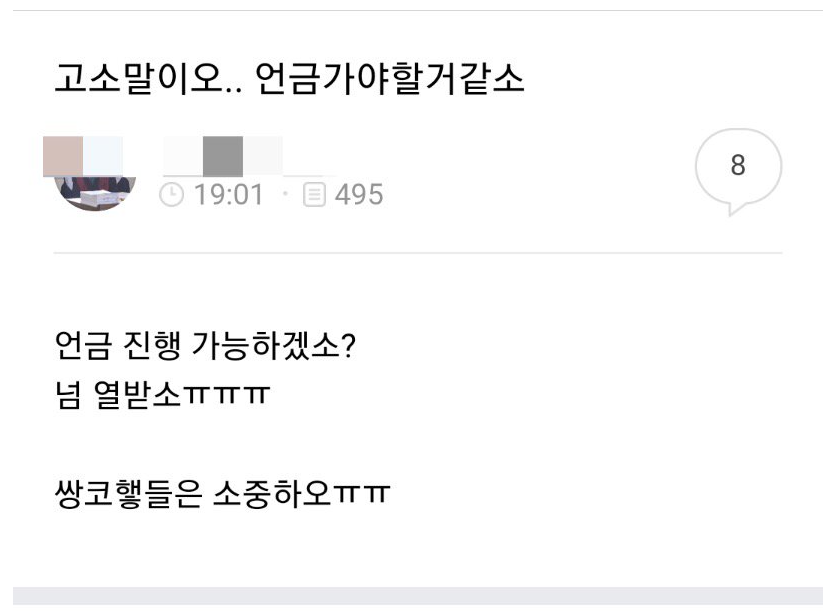Click the body line 언금 진행 가능하겠소?
Screen dimensions: 827x612
206,346
